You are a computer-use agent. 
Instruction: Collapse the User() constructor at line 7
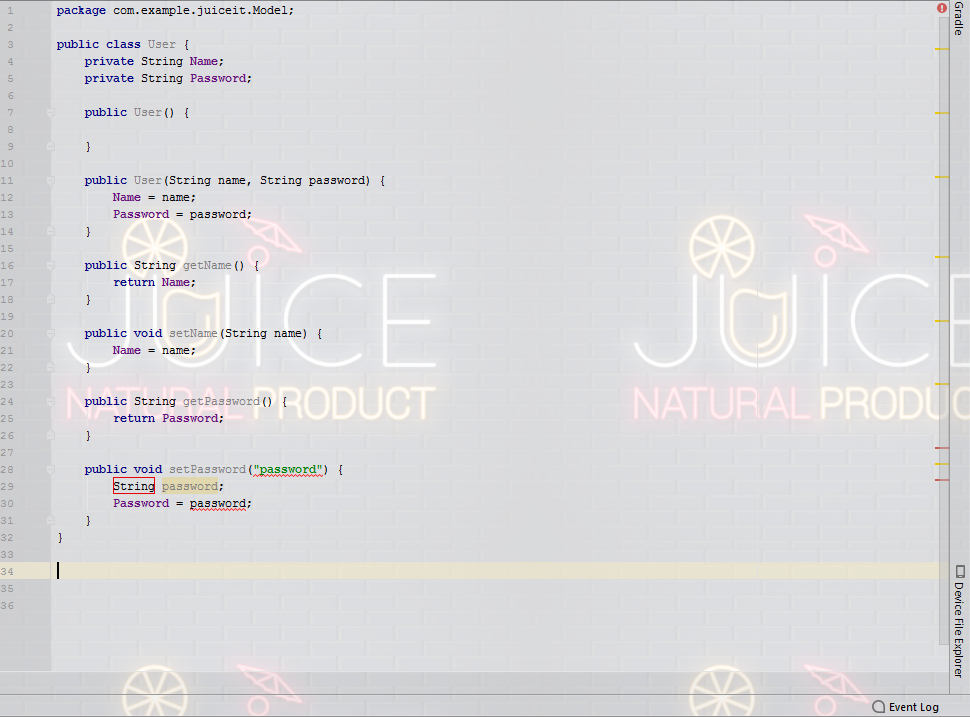(x=51, y=113)
